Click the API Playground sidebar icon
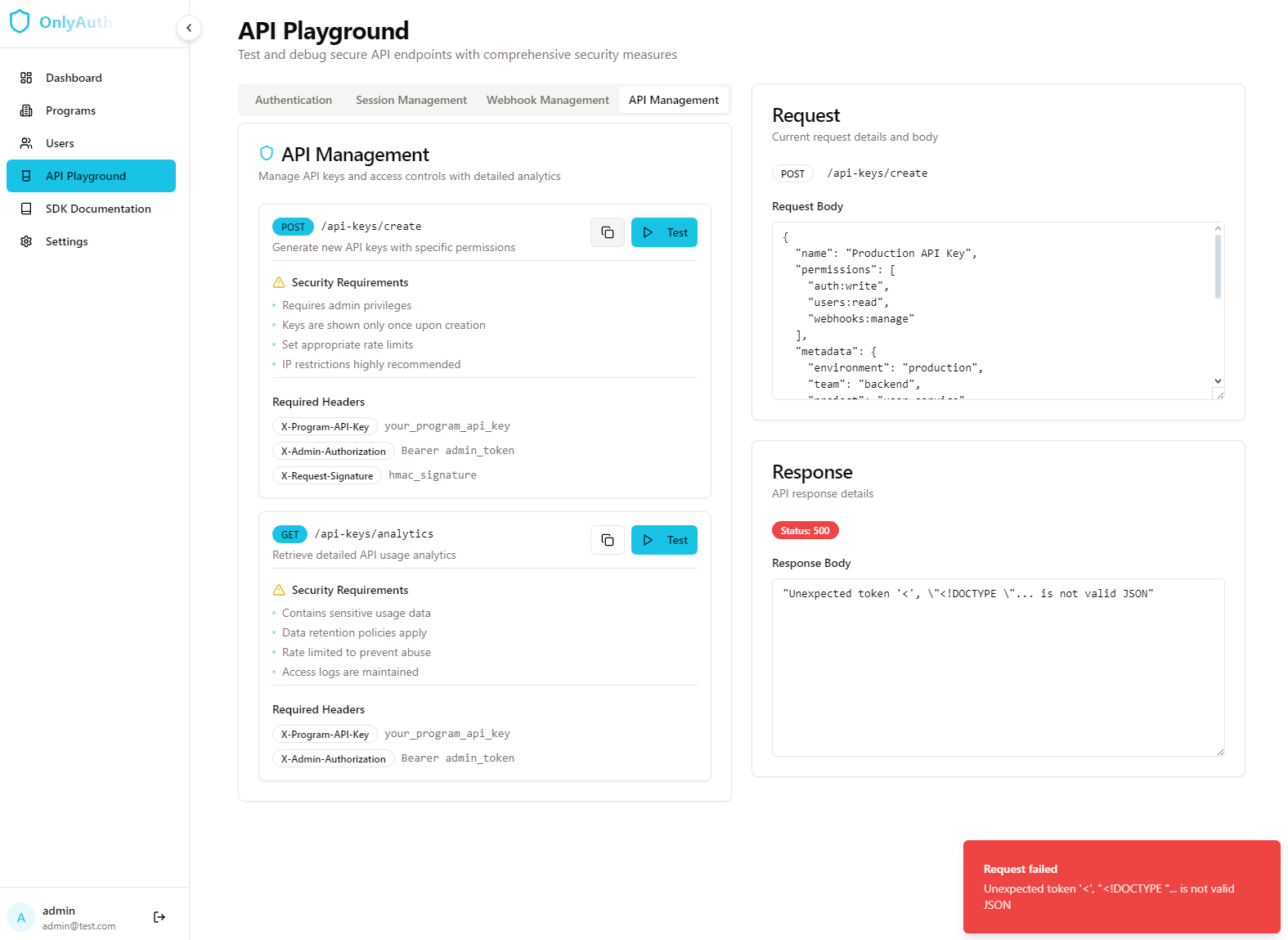The width and height of the screenshot is (1288, 940). coord(26,176)
